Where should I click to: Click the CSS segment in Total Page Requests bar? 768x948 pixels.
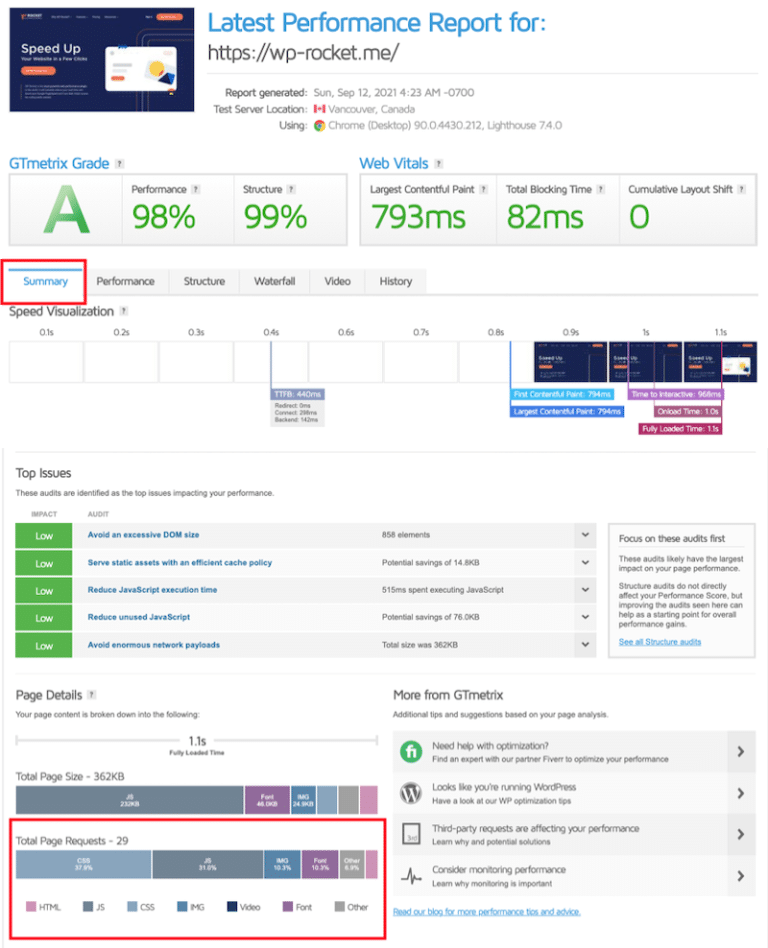[x=83, y=864]
